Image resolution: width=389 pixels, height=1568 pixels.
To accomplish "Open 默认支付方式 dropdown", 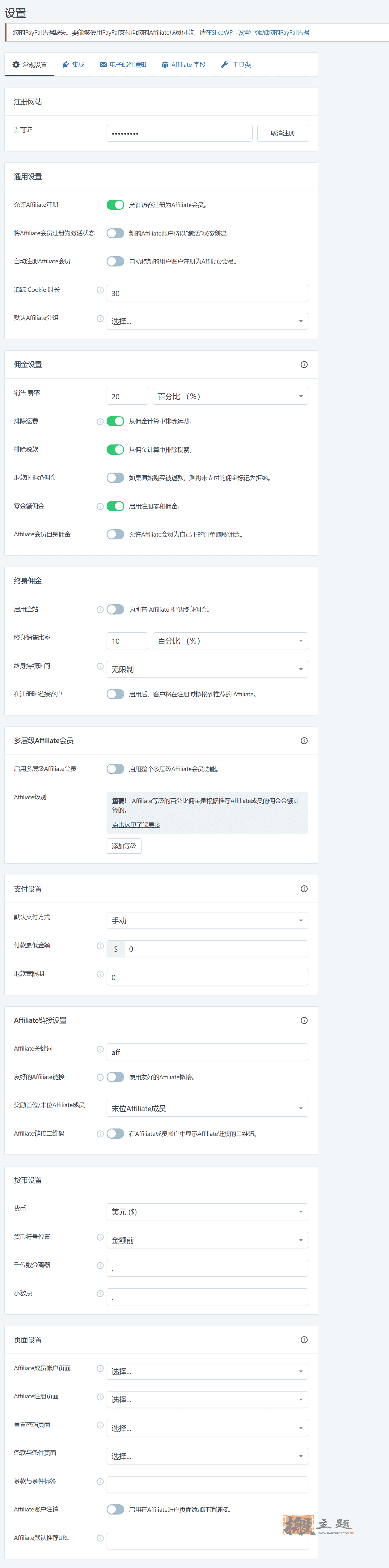I will pos(207,920).
